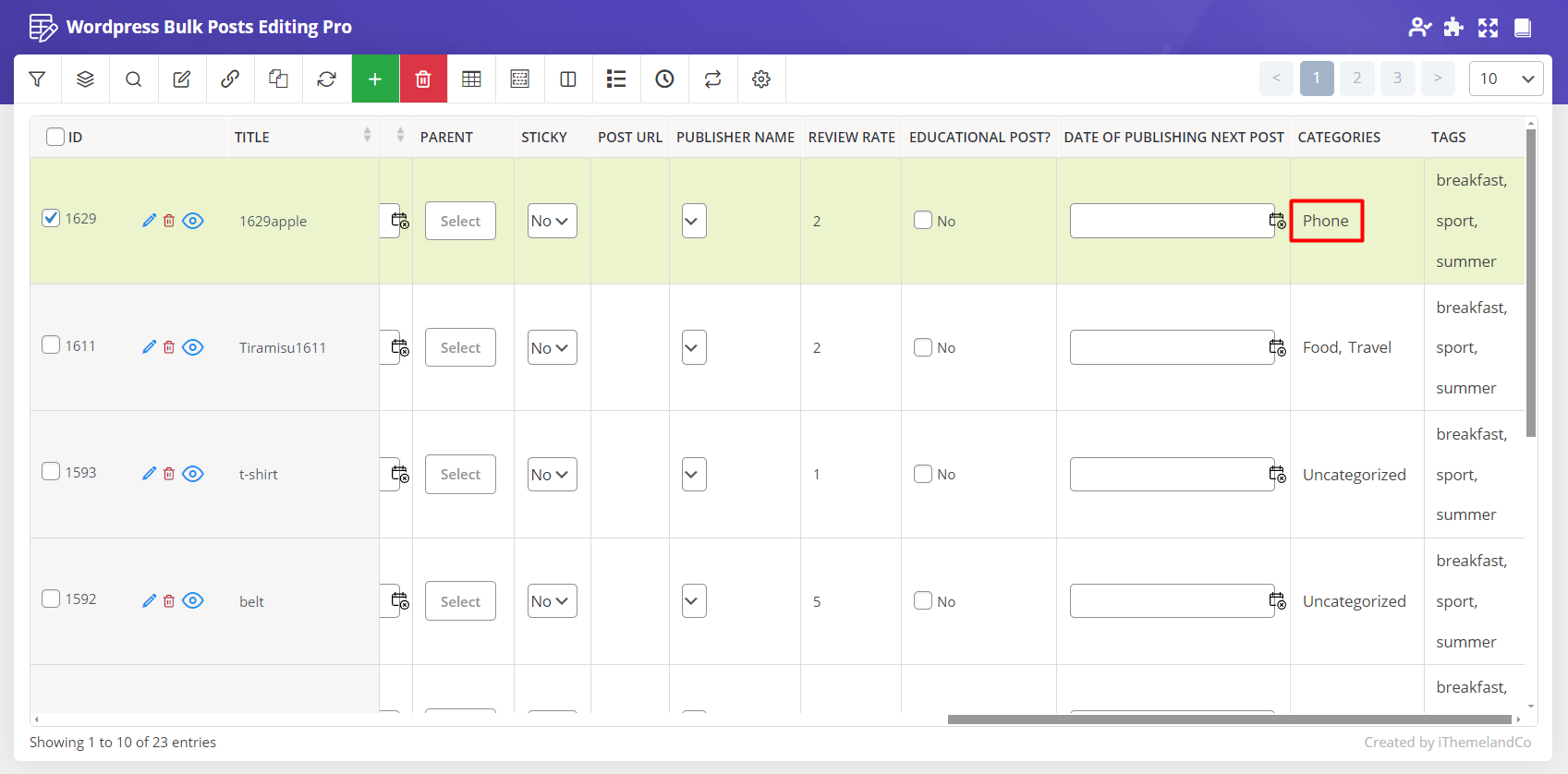Click the horizontal scrollbar at table bottom

[x=1229, y=720]
